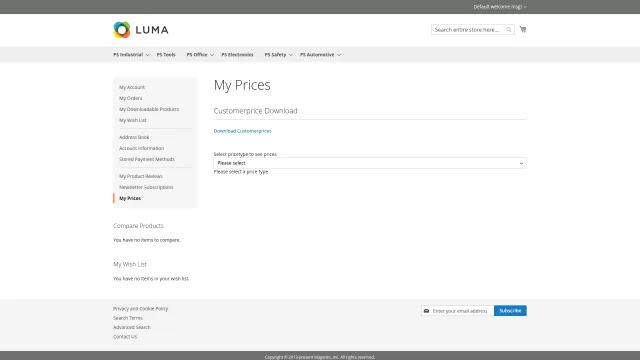Open the welcome message account dropdown
640x360 pixels.
500,7
